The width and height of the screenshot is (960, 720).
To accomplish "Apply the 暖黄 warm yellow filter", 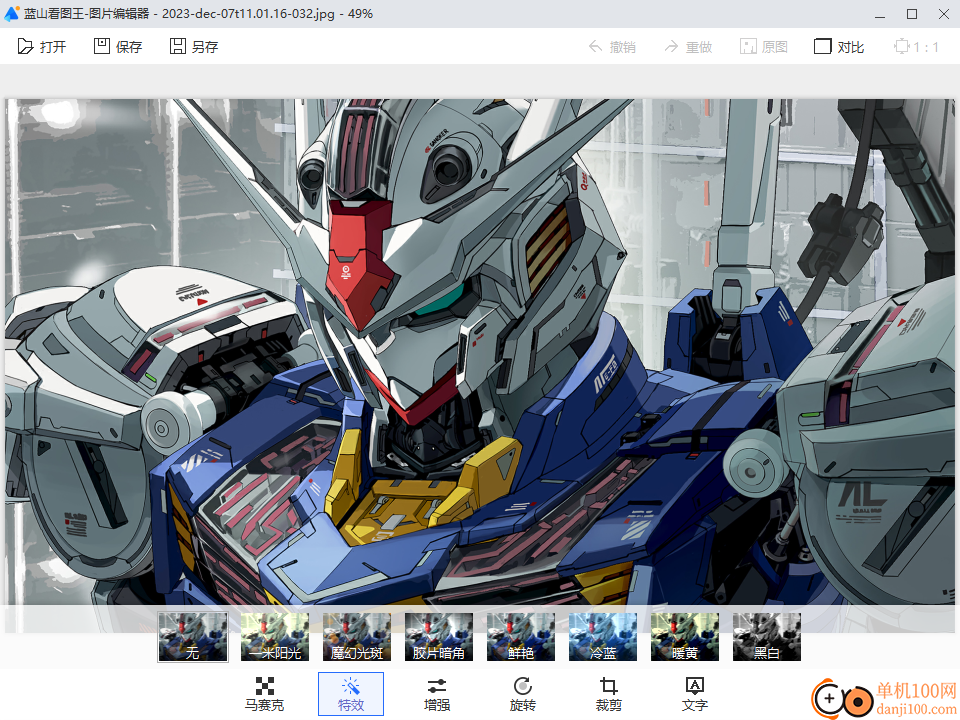I will (685, 637).
